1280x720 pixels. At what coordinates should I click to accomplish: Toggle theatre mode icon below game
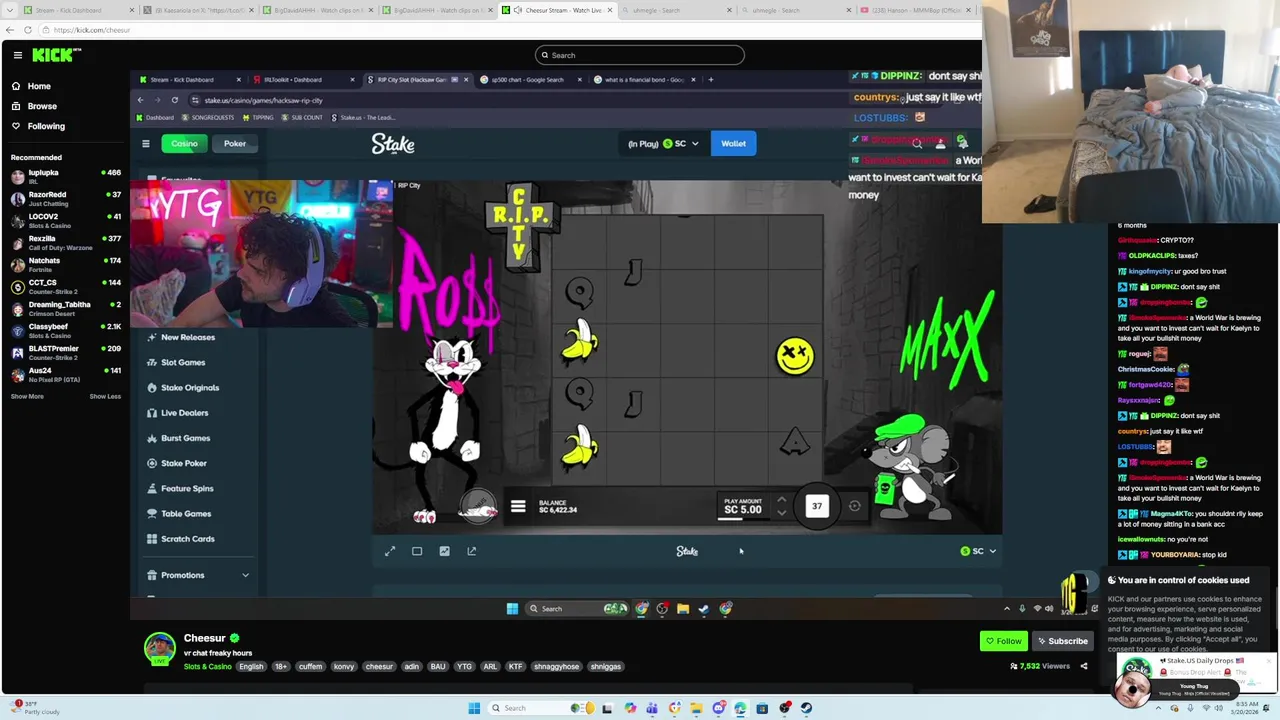(417, 551)
